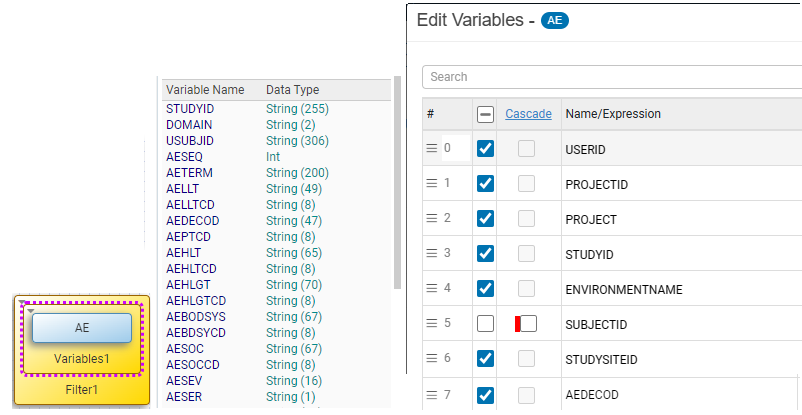
Task: Uncheck the ENVIRONMENTNAME include checkbox
Action: [x=485, y=289]
